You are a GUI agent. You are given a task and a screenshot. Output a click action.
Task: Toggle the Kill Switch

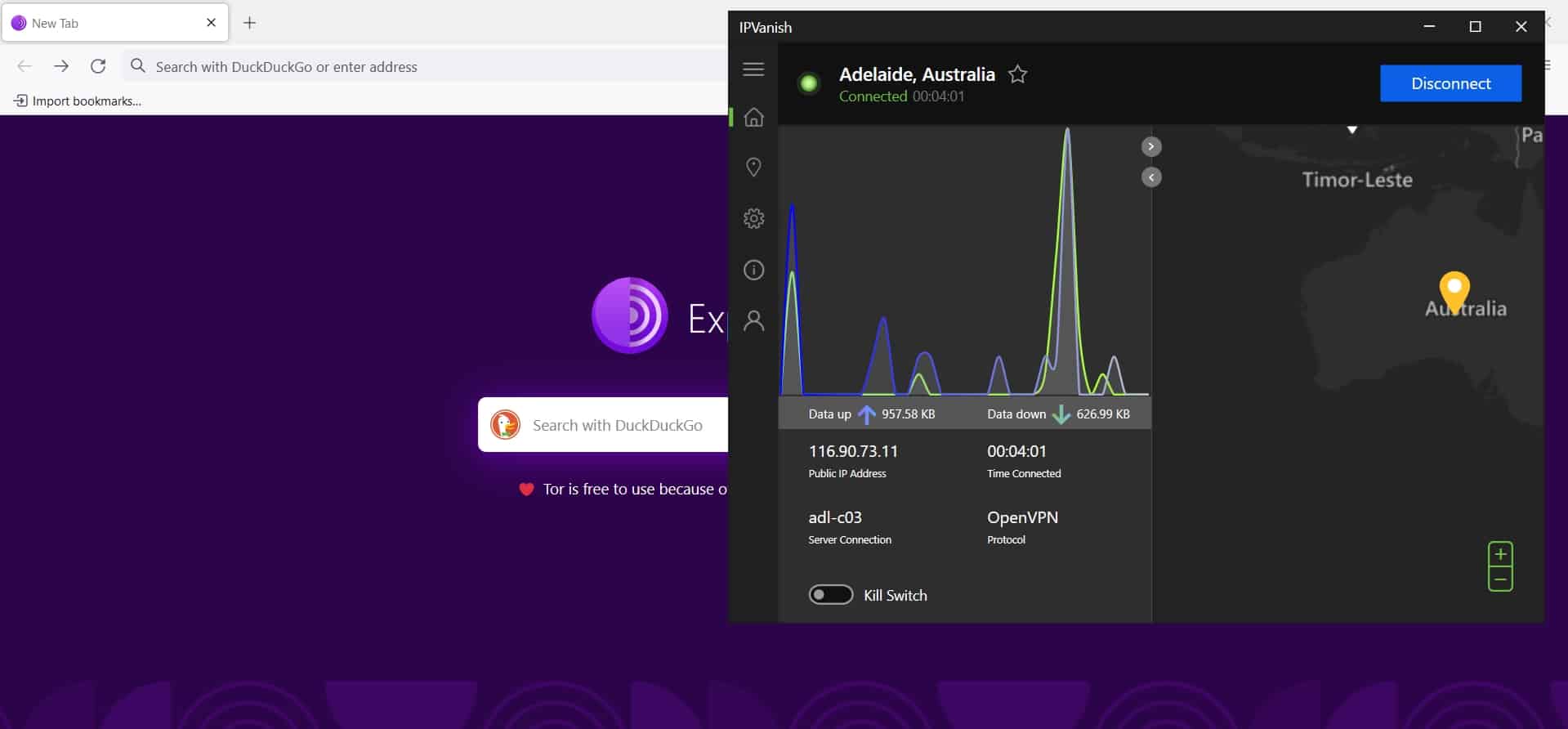pyautogui.click(x=831, y=595)
